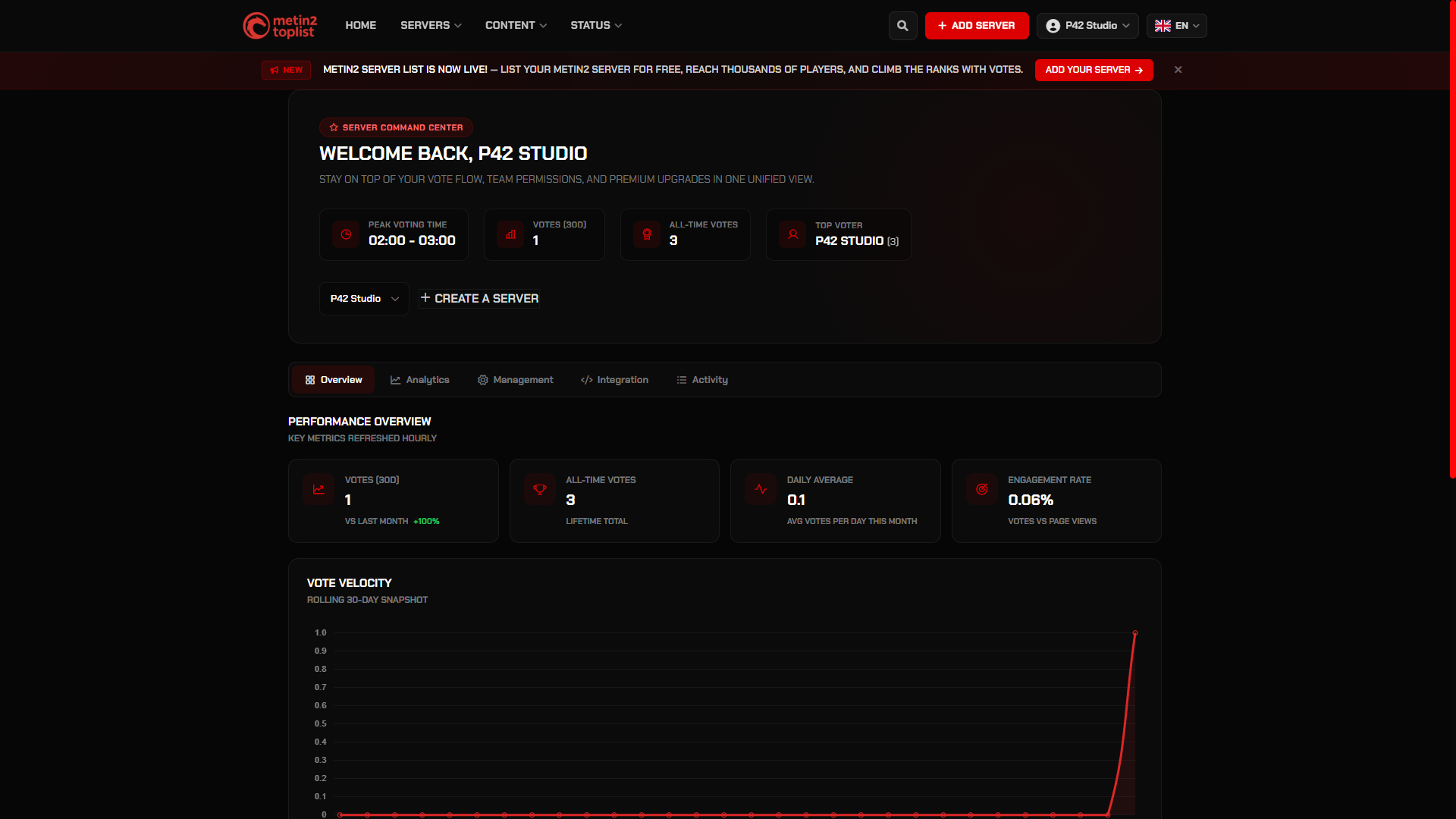Click the red Add Server button
Viewport: 1456px width, 819px height.
pos(977,26)
